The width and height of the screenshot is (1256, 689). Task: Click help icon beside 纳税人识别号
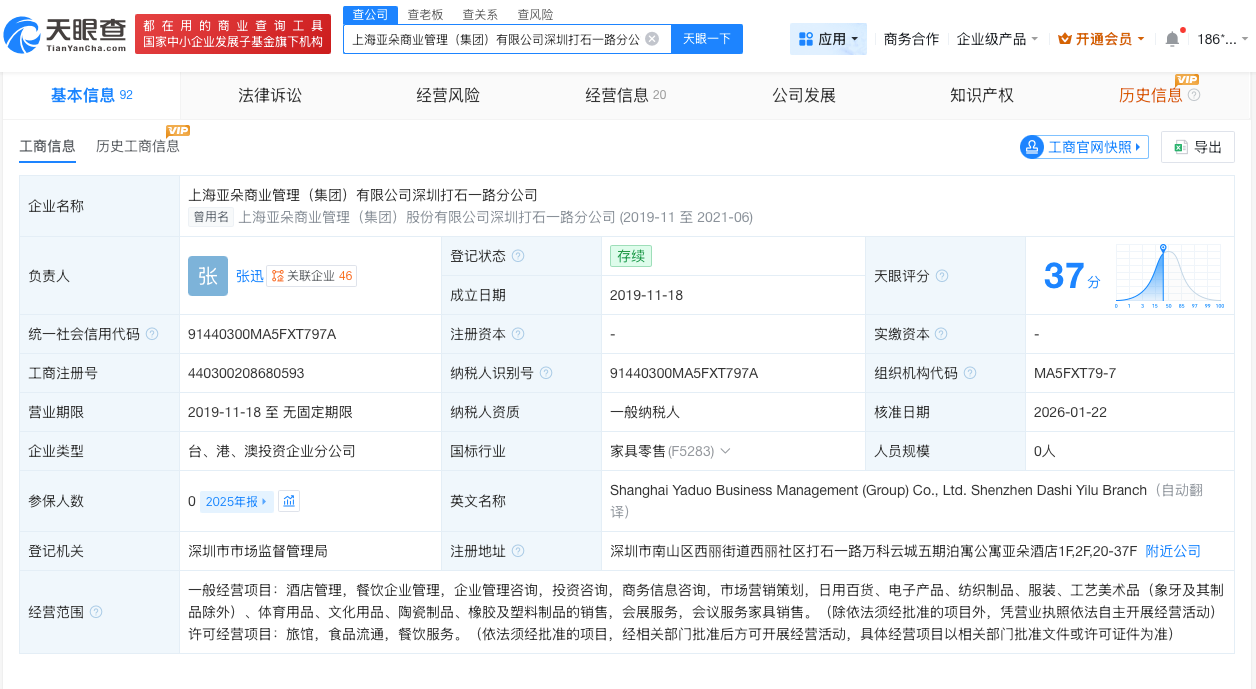point(546,373)
